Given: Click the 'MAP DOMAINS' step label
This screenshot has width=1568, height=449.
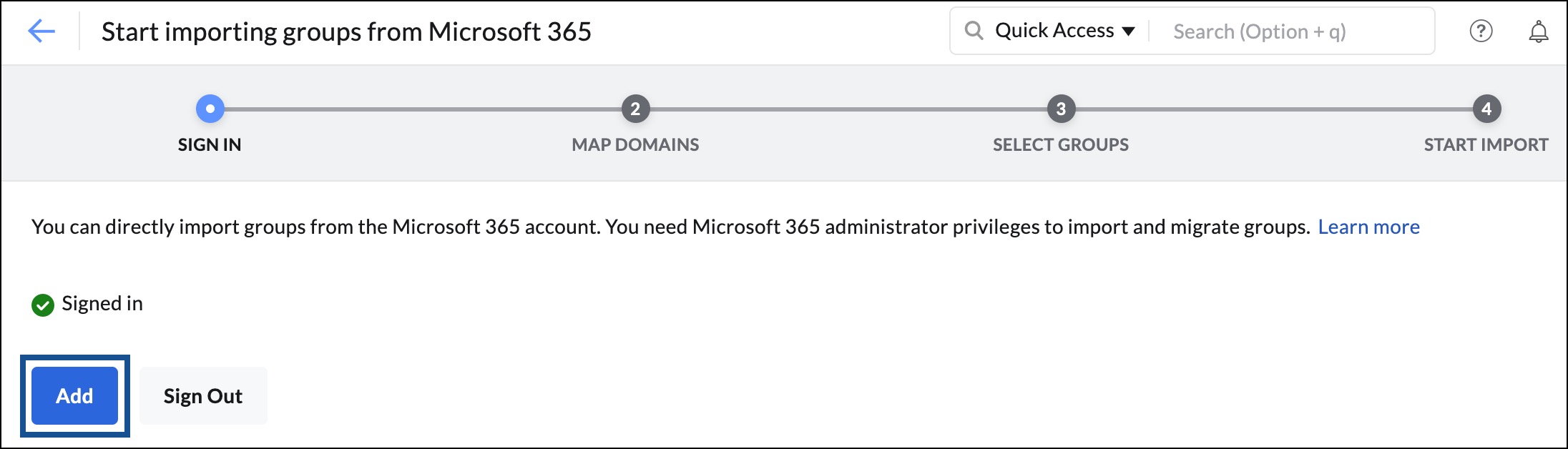Looking at the screenshot, I should 635,144.
